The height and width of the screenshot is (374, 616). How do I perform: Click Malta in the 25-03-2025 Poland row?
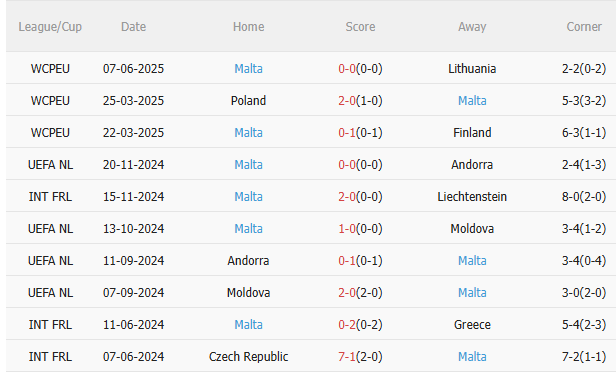(472, 101)
